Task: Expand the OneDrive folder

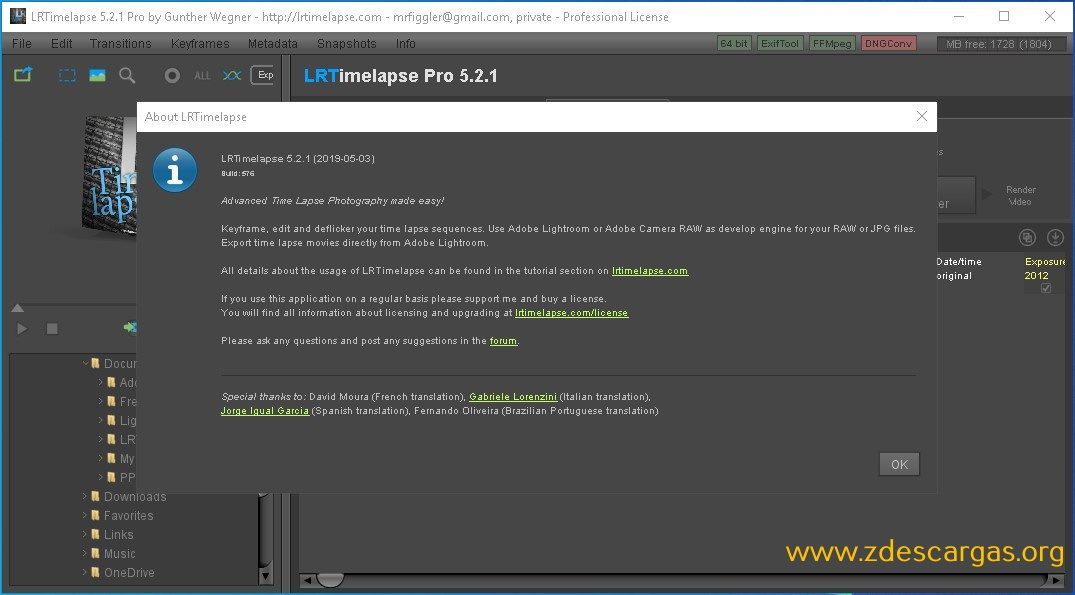Action: click(x=85, y=572)
